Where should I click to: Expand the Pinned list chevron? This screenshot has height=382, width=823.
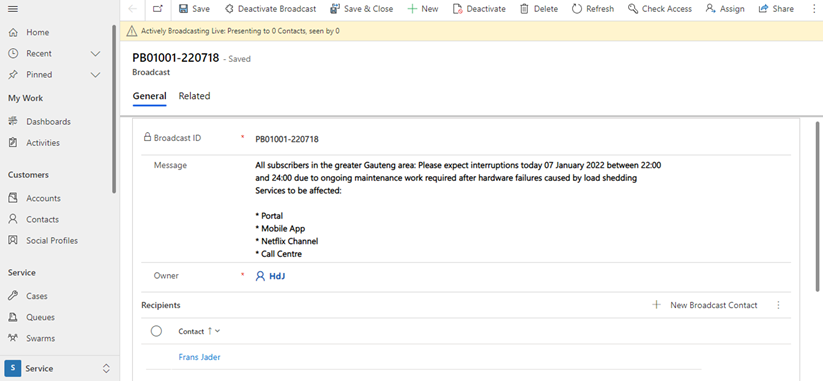click(96, 75)
